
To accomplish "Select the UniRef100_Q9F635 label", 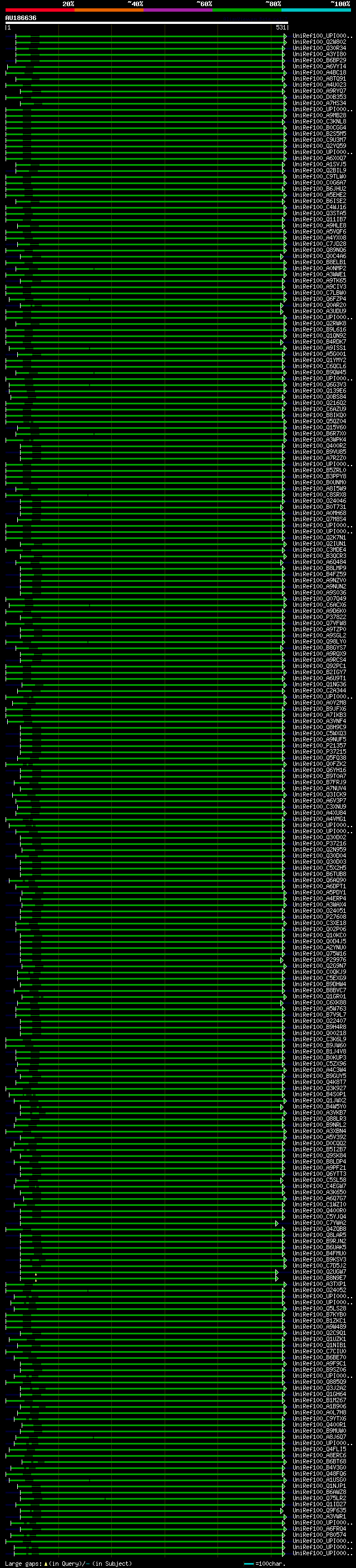I will pyautogui.click(x=319, y=1510).
